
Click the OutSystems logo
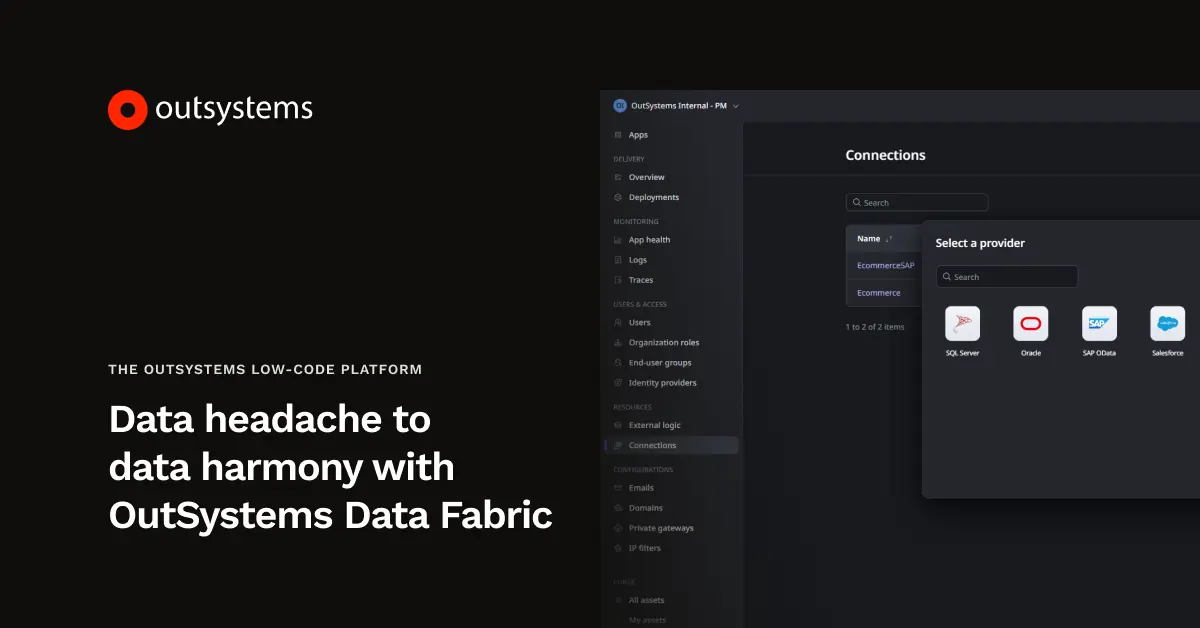[x=209, y=109]
